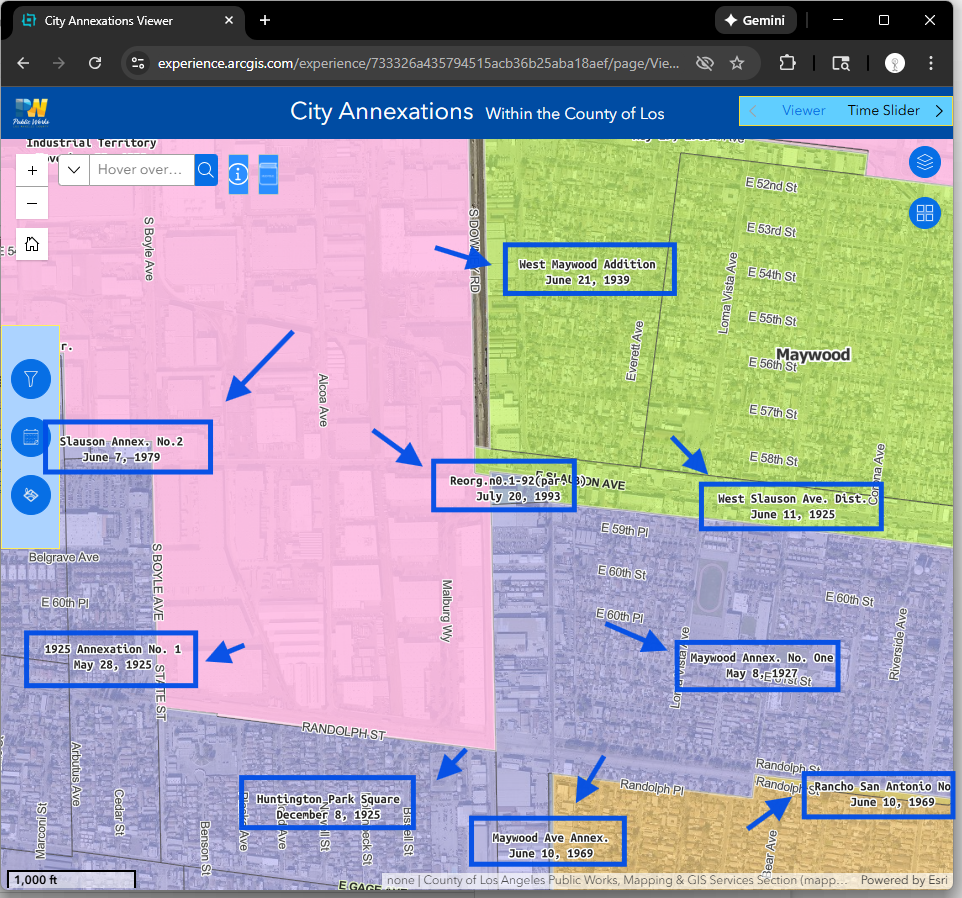Image resolution: width=962 pixels, height=898 pixels.
Task: Open Chrome three-dot menu
Action: point(931,63)
